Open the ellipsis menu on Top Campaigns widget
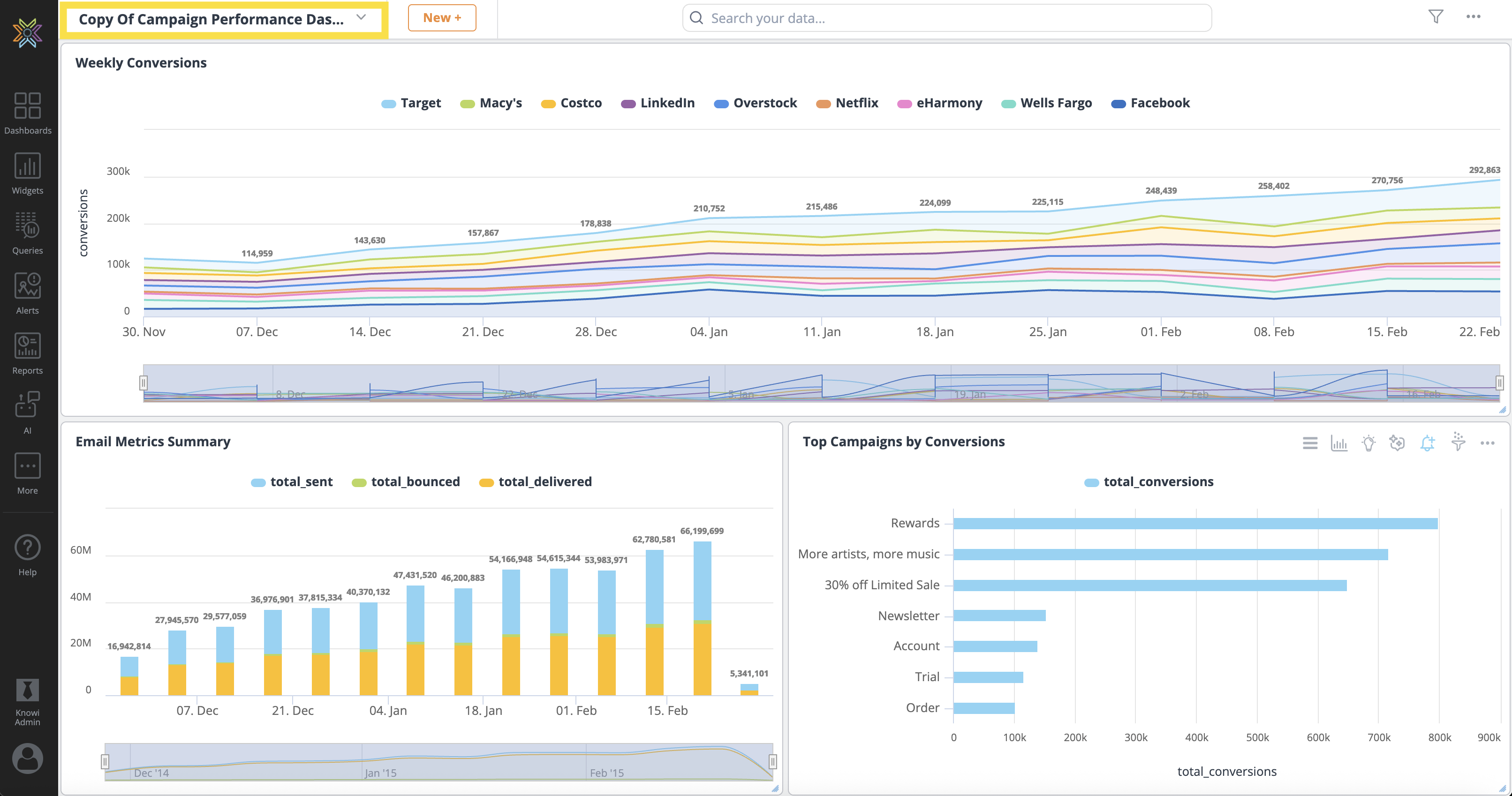Image resolution: width=1512 pixels, height=796 pixels. pos(1488,443)
